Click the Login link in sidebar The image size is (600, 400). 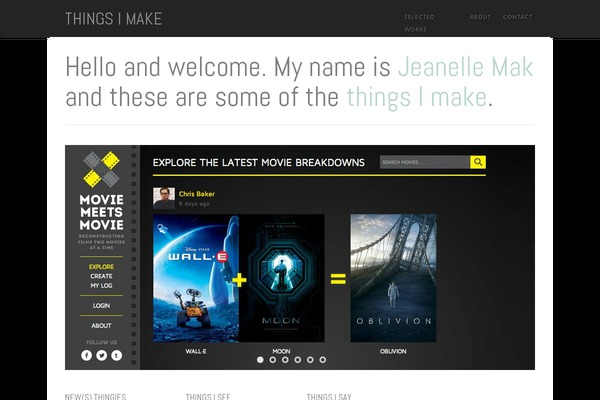click(x=101, y=305)
